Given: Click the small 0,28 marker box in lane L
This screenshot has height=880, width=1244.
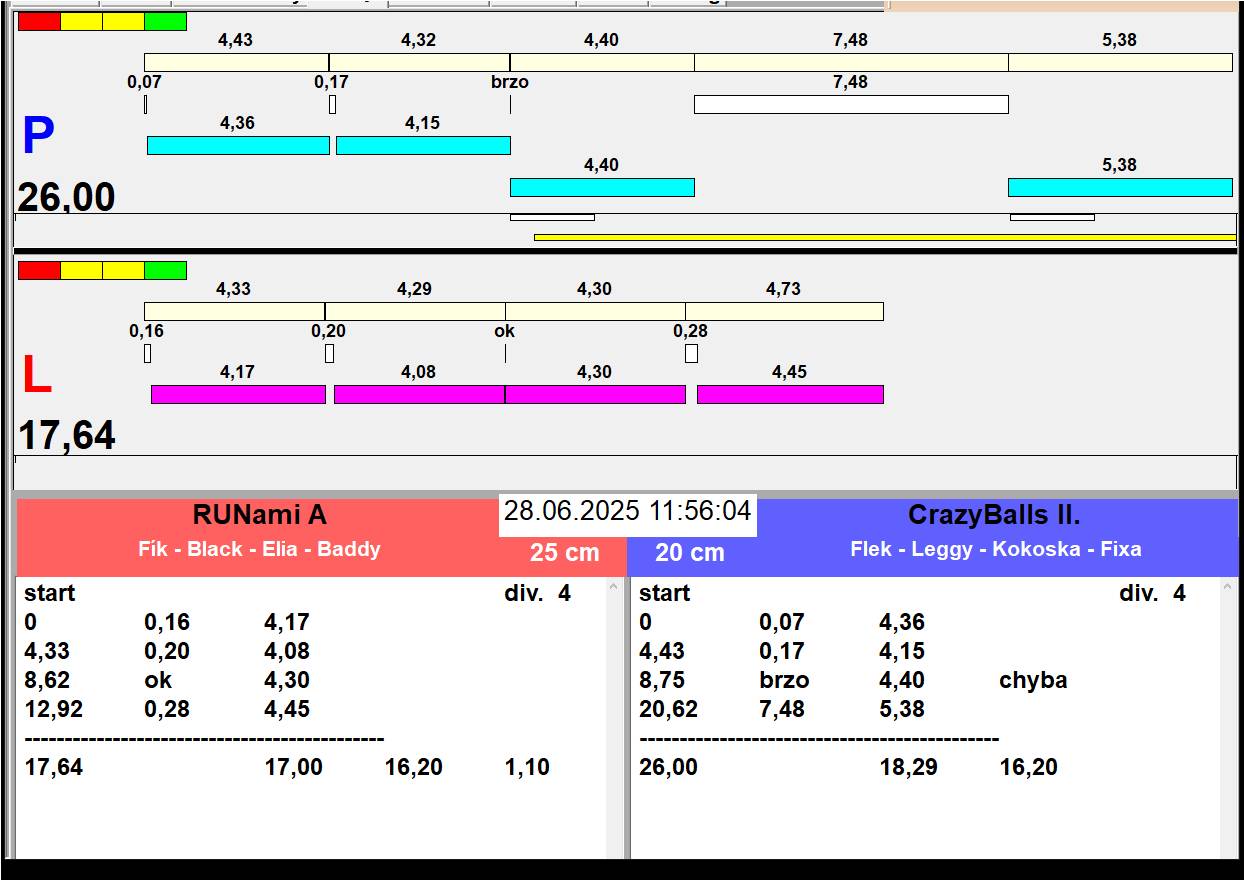Looking at the screenshot, I should [691, 353].
